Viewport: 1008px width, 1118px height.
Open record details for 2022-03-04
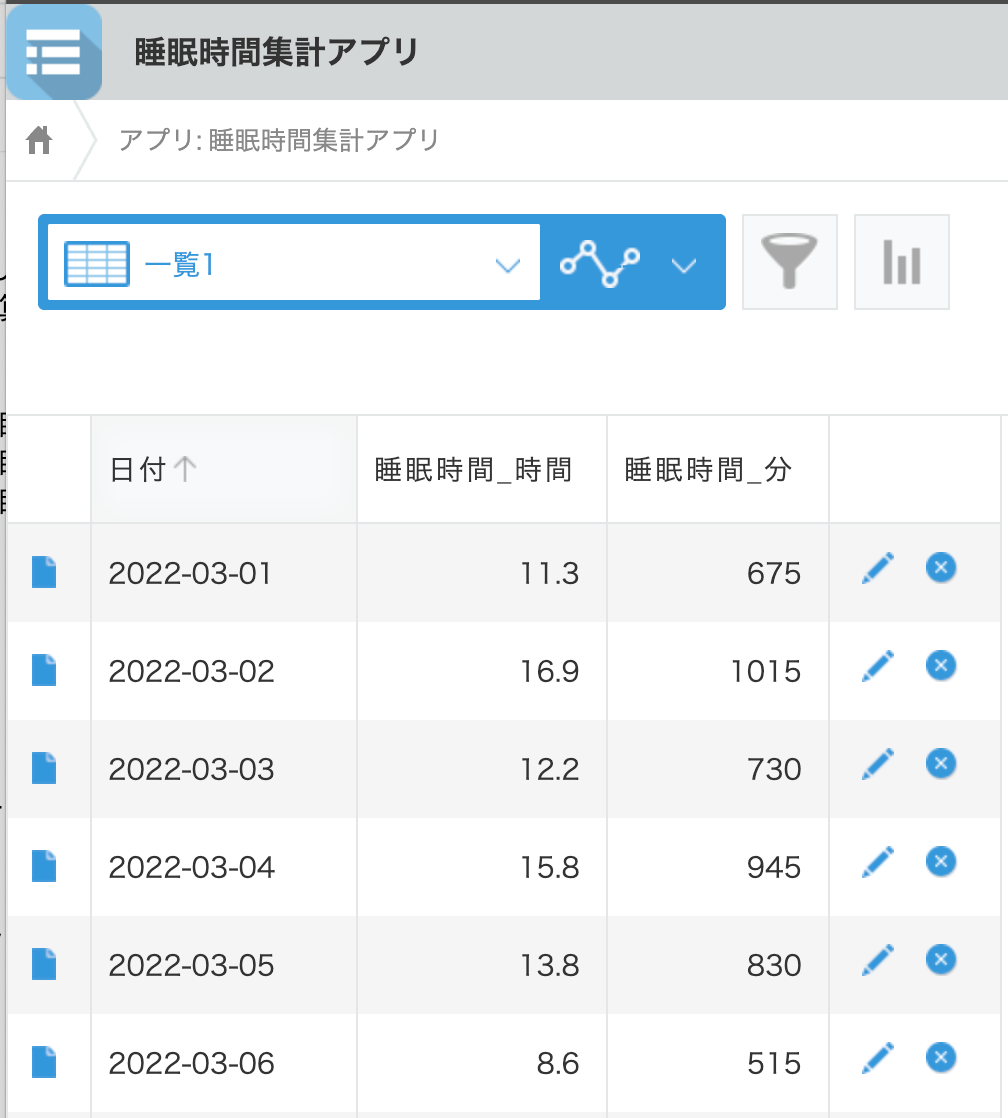[x=44, y=867]
